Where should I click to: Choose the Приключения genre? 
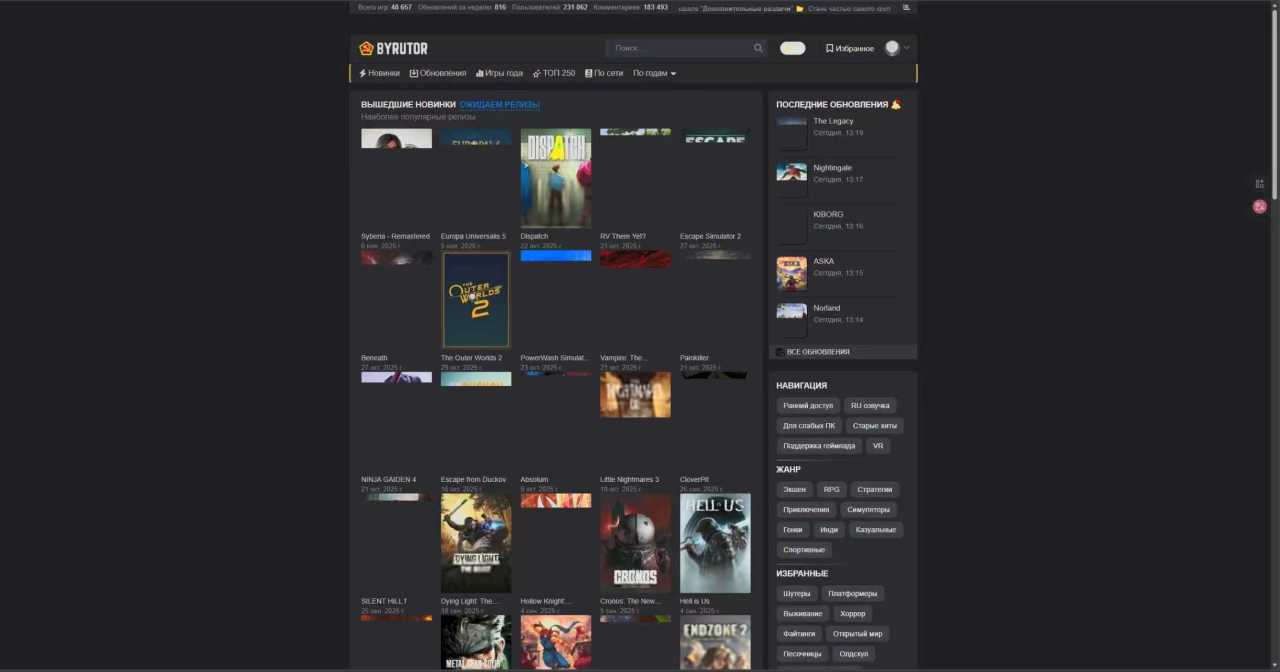(x=806, y=510)
